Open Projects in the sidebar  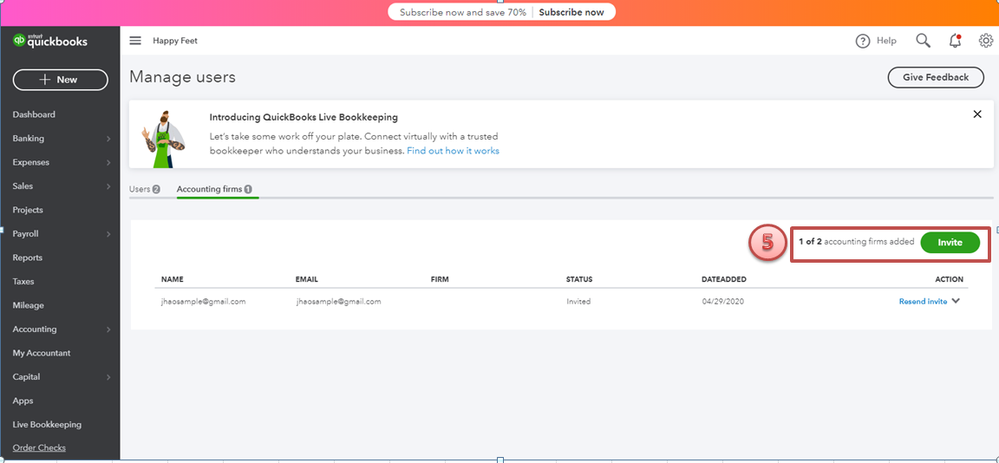(x=28, y=210)
